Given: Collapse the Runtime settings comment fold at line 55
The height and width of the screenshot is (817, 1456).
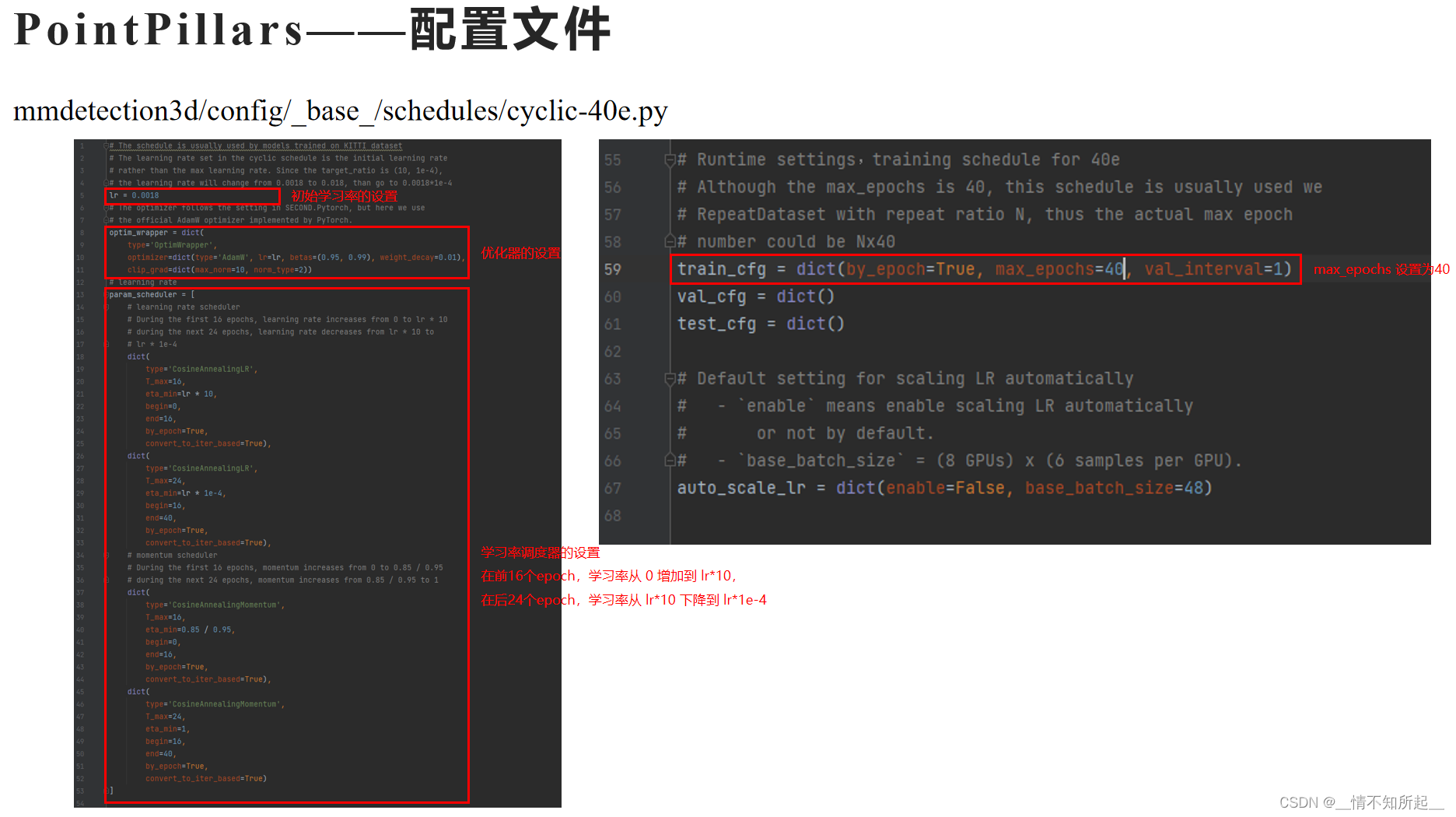Looking at the screenshot, I should 669,160.
